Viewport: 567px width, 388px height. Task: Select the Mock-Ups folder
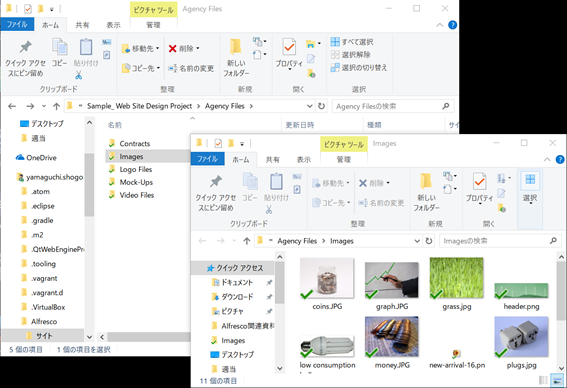point(136,182)
